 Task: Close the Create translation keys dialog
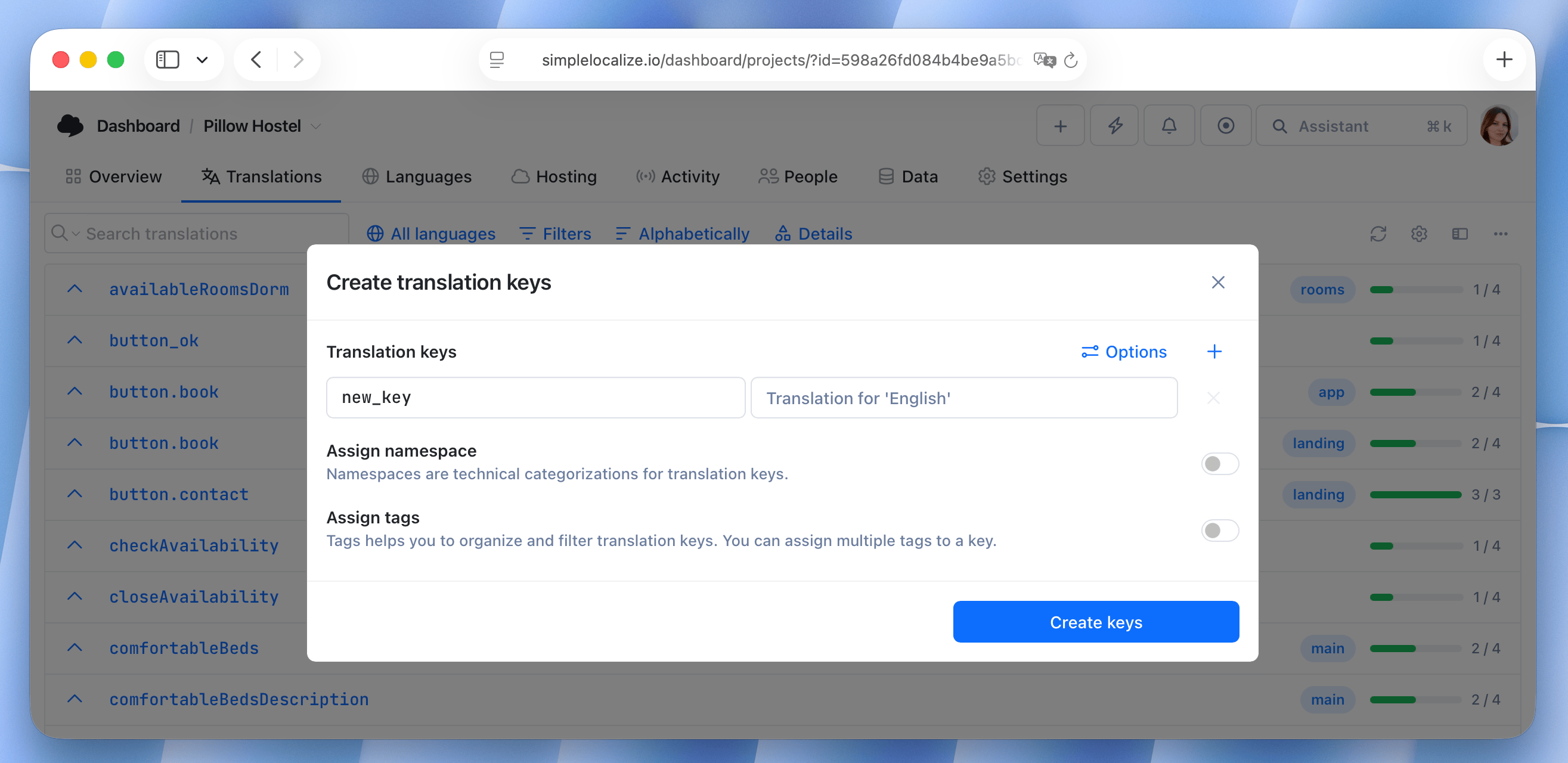point(1217,283)
